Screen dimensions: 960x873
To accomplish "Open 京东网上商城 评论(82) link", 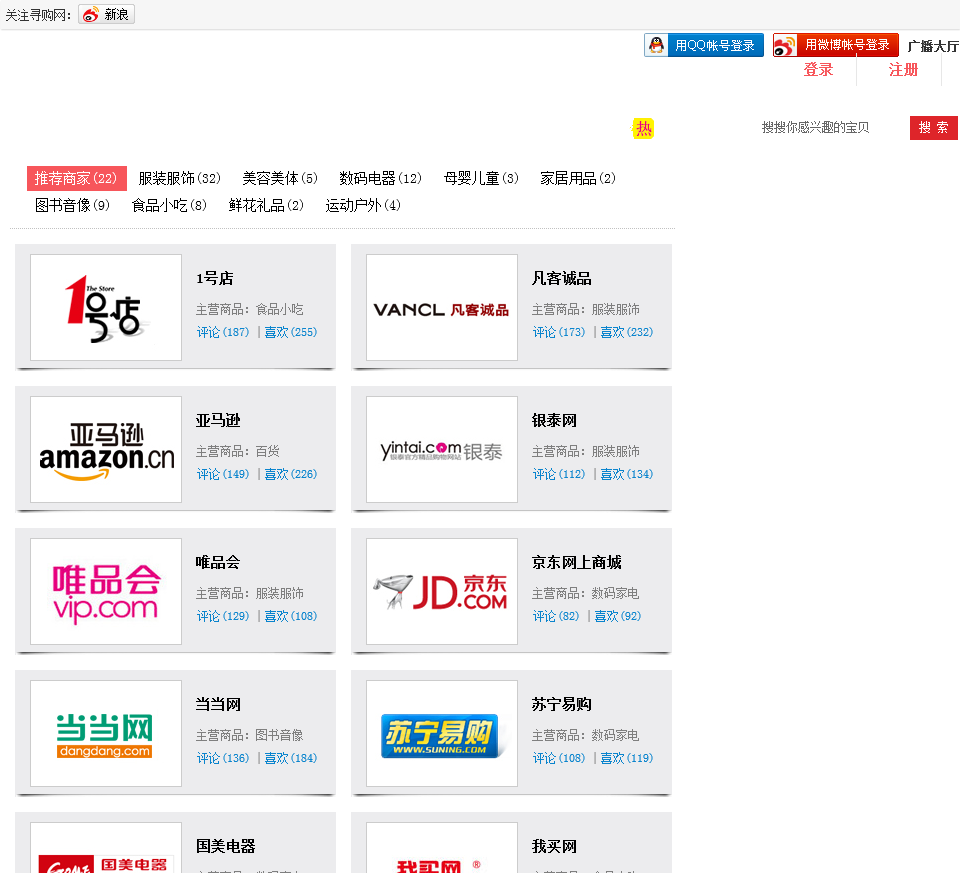I will pos(556,616).
